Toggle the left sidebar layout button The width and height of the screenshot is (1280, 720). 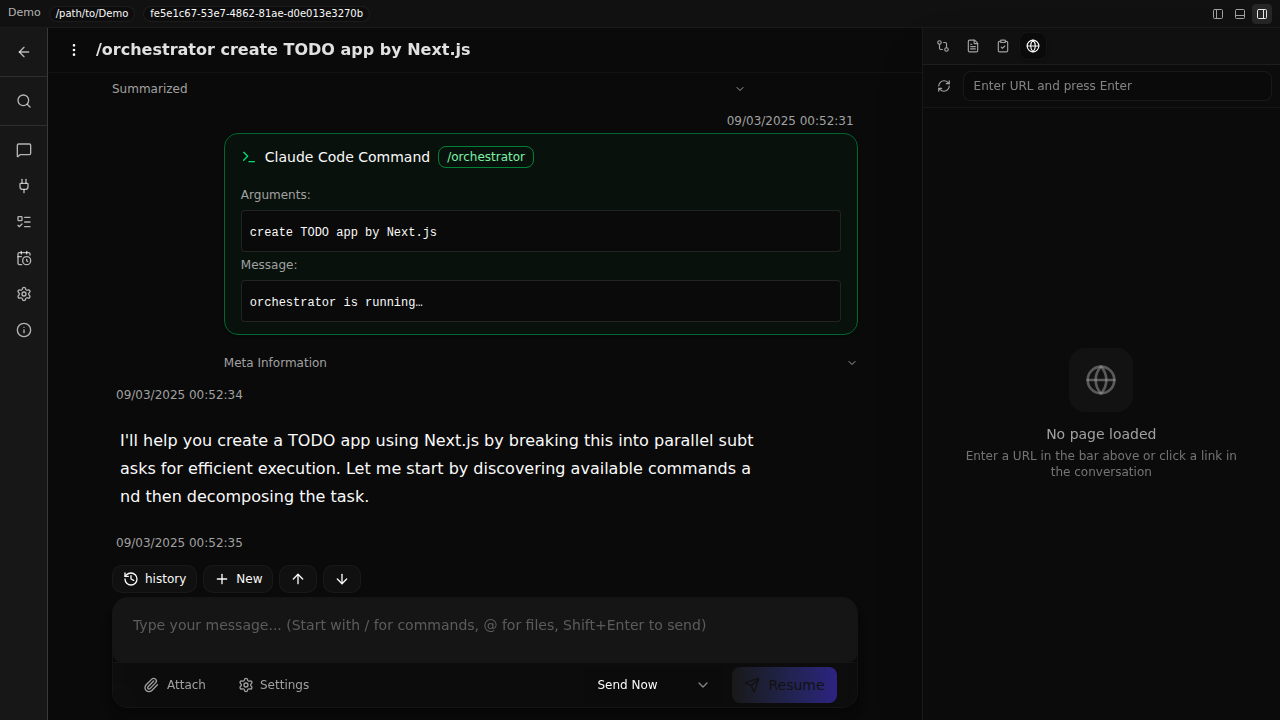1218,14
